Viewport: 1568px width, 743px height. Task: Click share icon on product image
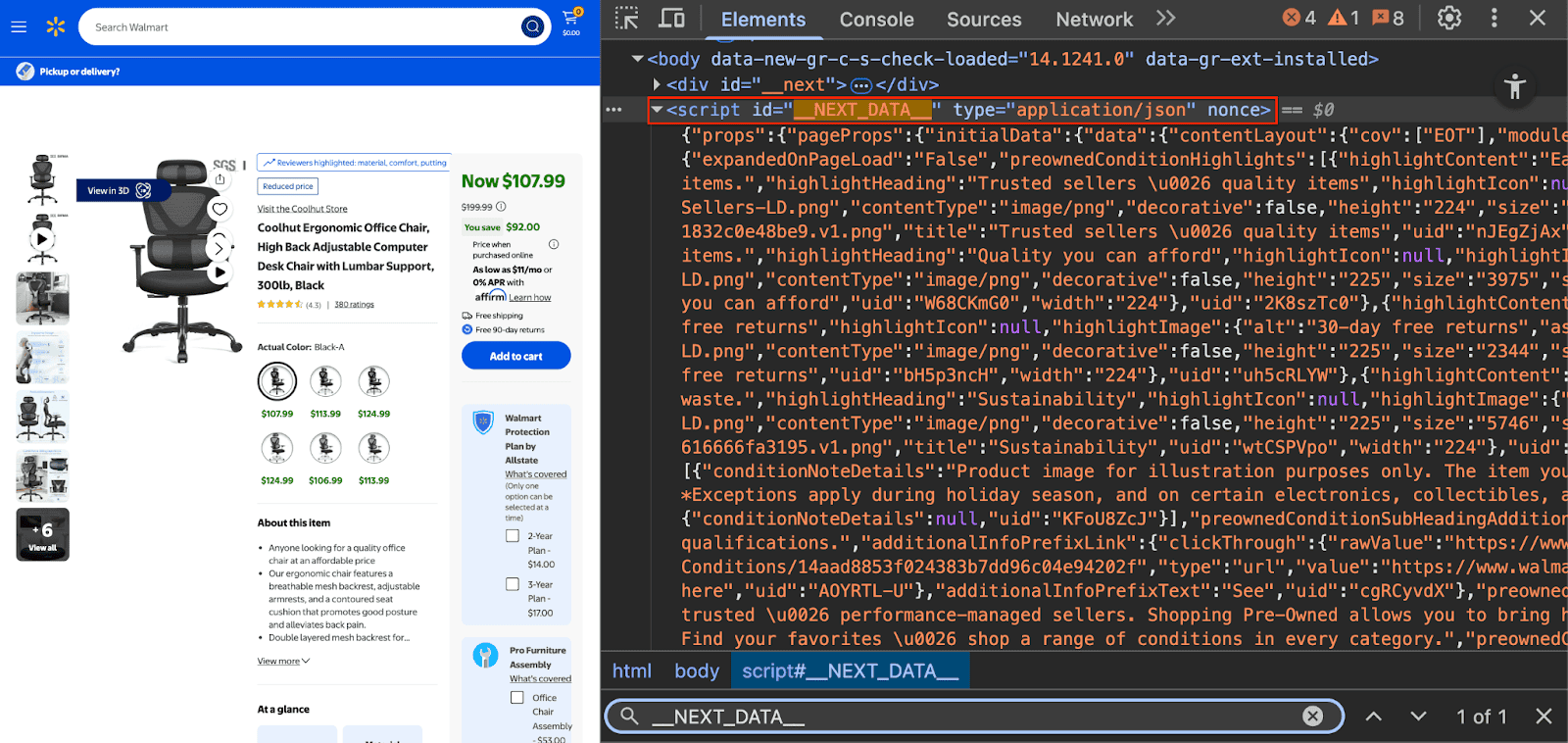click(220, 179)
